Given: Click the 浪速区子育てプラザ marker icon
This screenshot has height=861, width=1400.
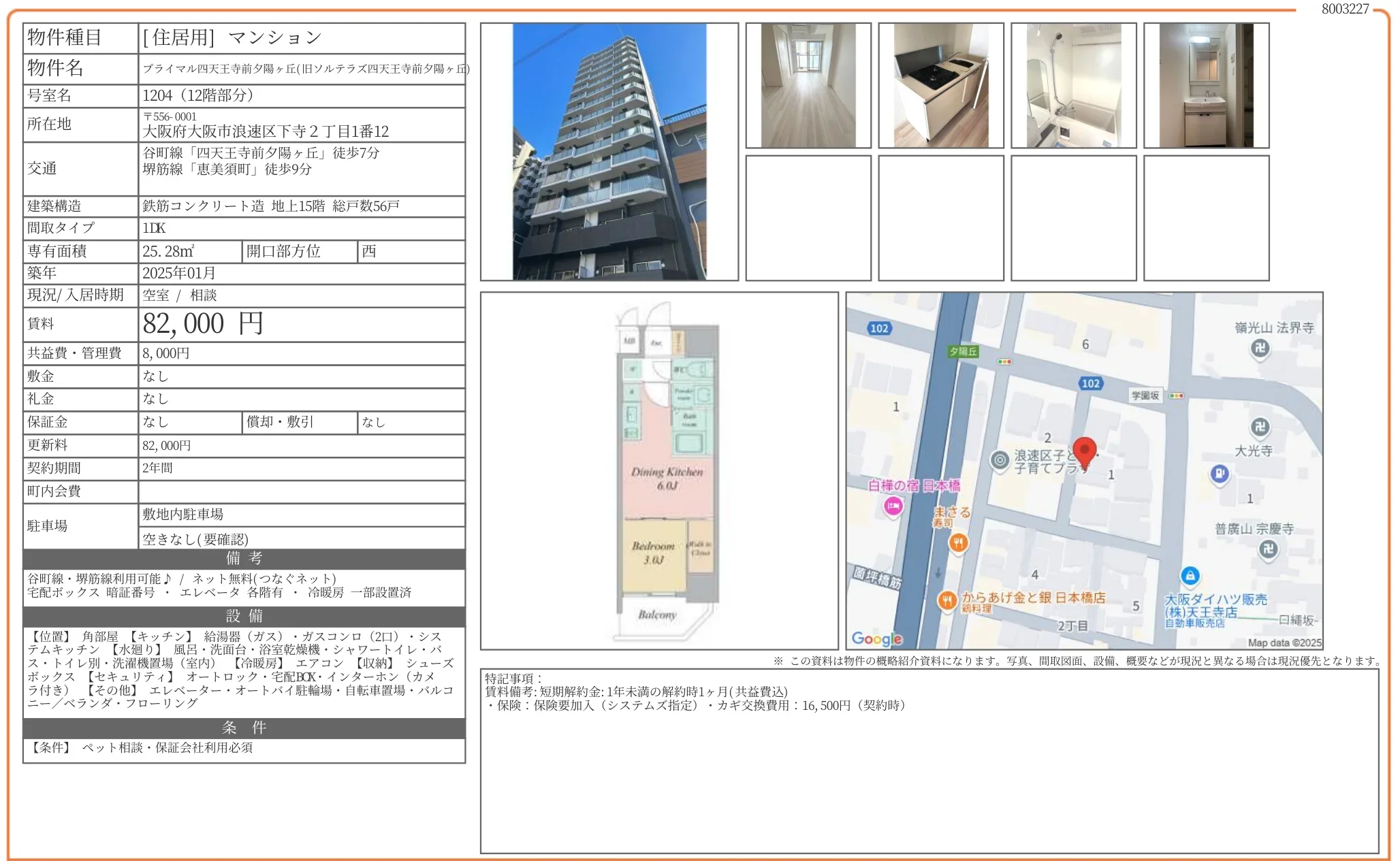Looking at the screenshot, I should click(x=1000, y=460).
